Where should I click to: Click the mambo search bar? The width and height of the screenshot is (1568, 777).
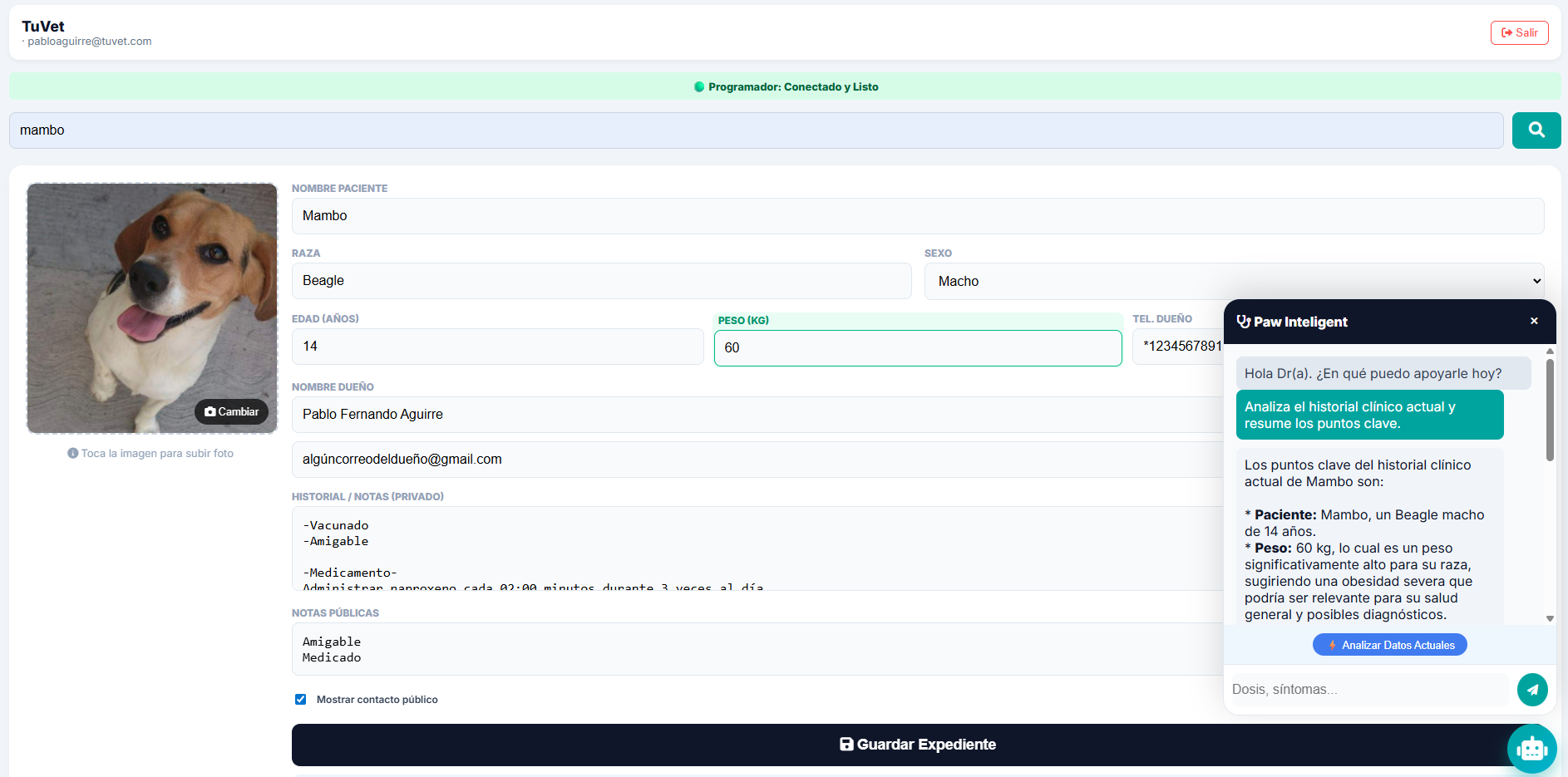756,130
